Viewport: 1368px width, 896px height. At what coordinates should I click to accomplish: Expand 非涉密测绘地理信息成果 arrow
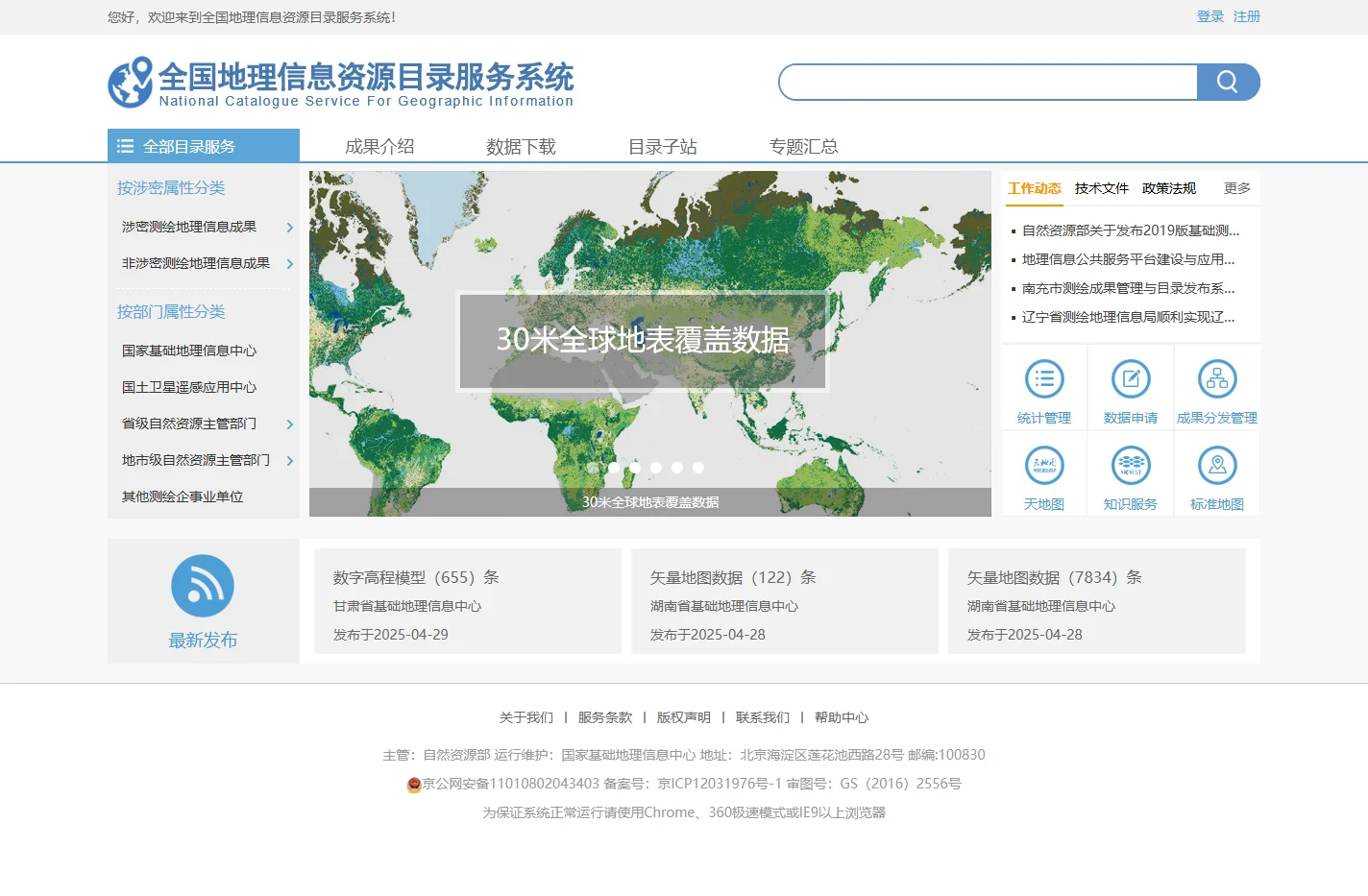coord(290,264)
